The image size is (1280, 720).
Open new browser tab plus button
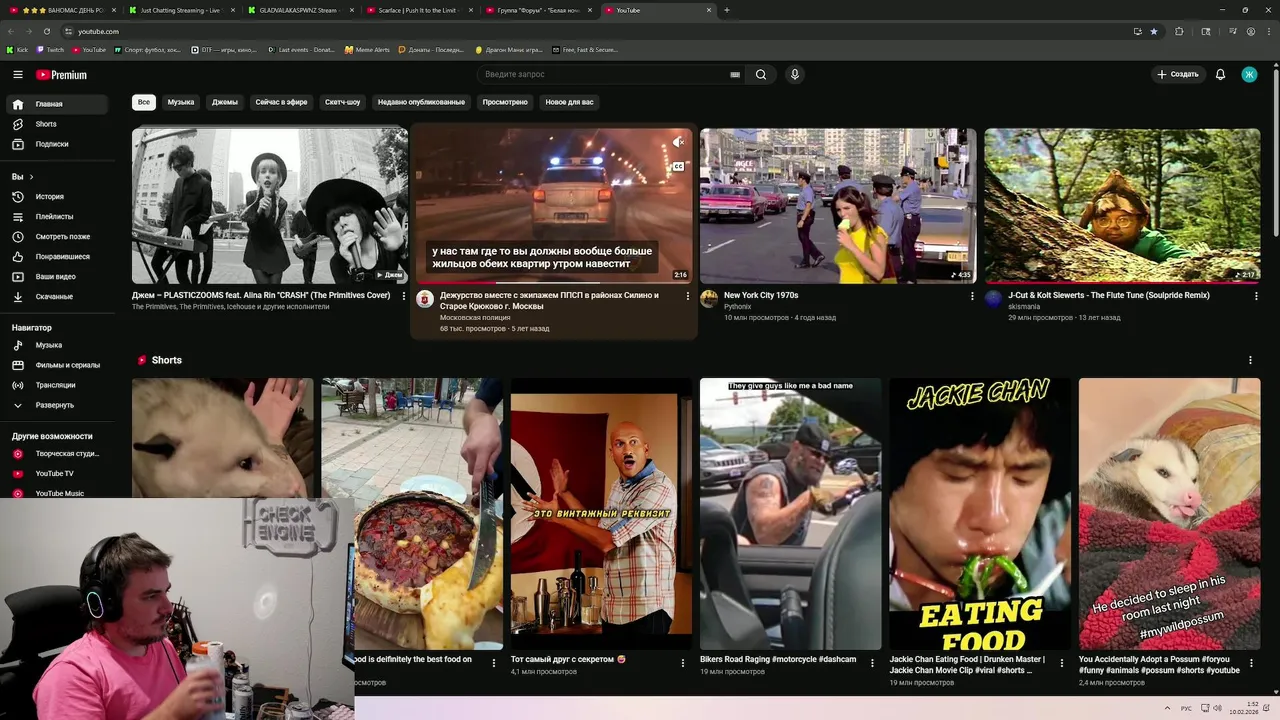tap(726, 10)
